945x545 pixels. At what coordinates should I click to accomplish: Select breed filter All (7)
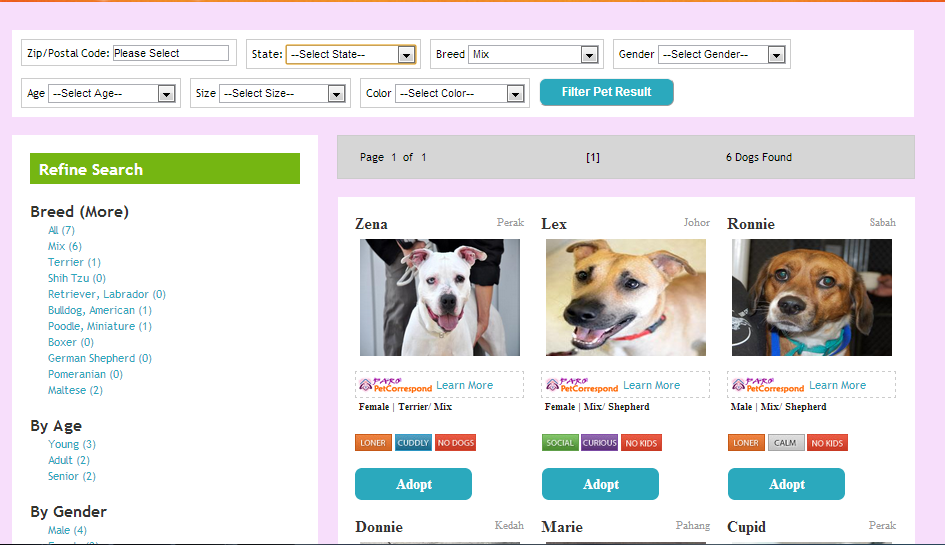61,230
